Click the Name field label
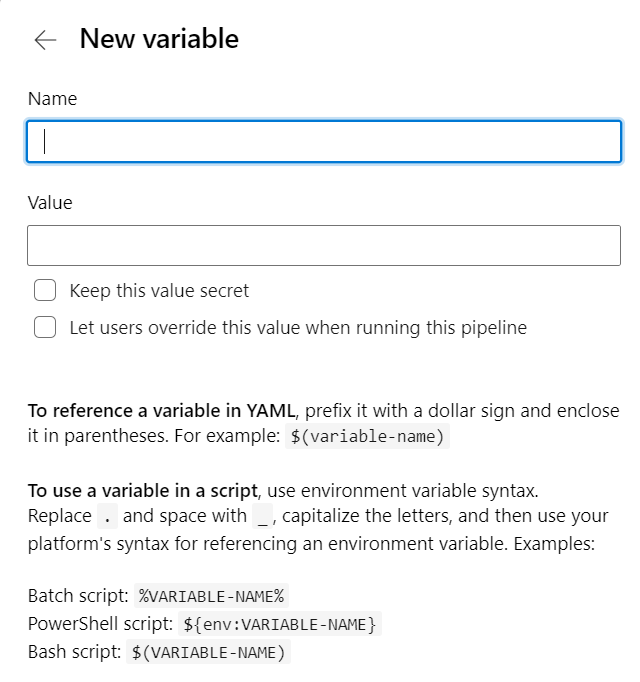640x682 pixels. pos(52,99)
